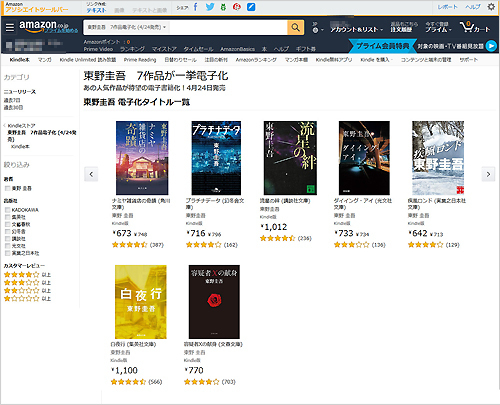Tick the 光文社 publisher checkbox

coord(7,246)
